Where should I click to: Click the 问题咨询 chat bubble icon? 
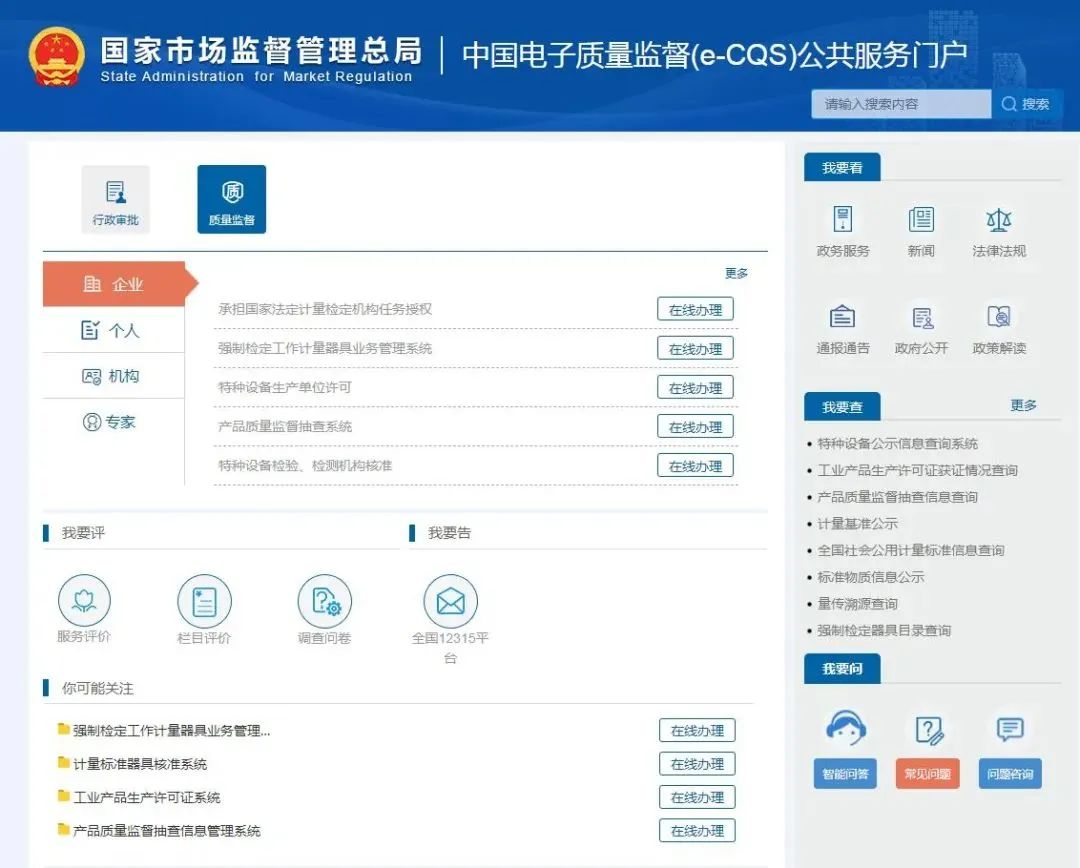click(1010, 729)
